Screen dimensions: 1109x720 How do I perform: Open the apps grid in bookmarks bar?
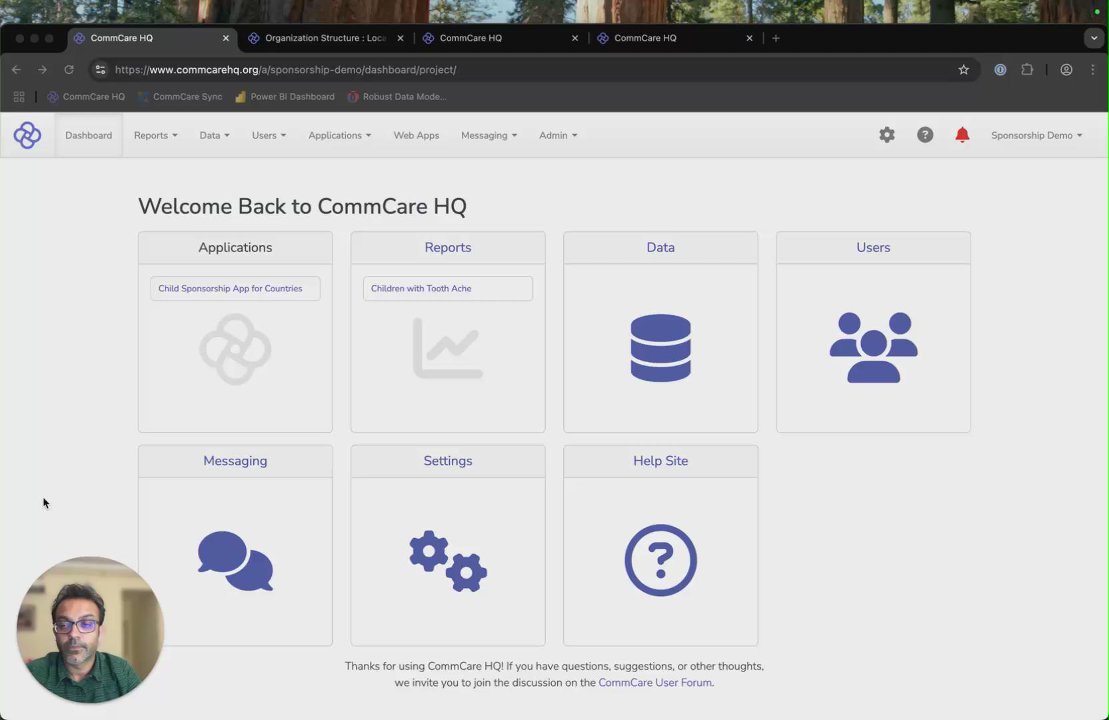tap(19, 97)
